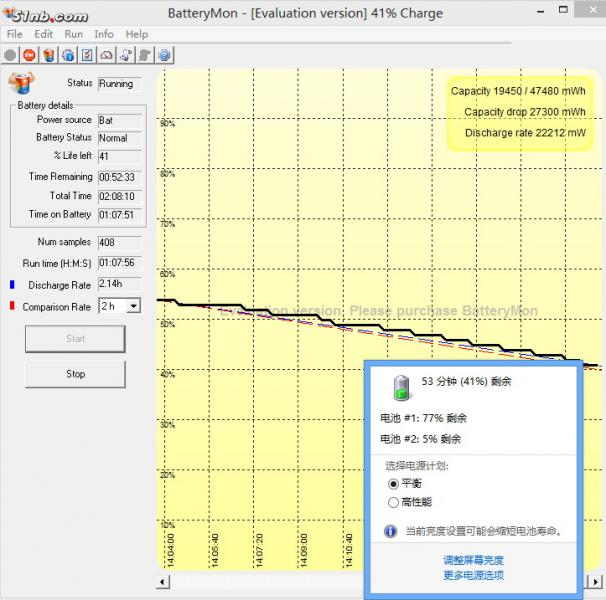Screen dimensions: 606x600
Task: Click the Discharge rate 22212 mW text
Action: pos(525,133)
